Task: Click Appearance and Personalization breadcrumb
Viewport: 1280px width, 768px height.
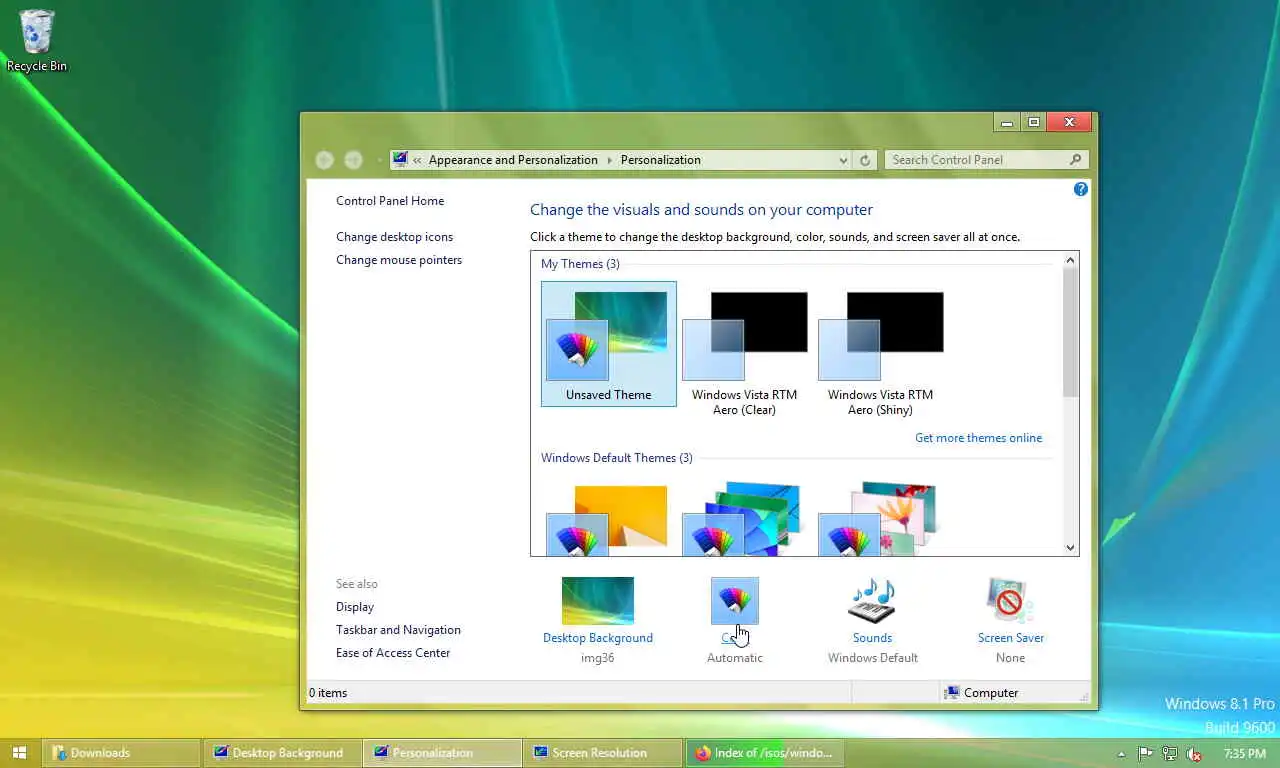Action: [513, 160]
